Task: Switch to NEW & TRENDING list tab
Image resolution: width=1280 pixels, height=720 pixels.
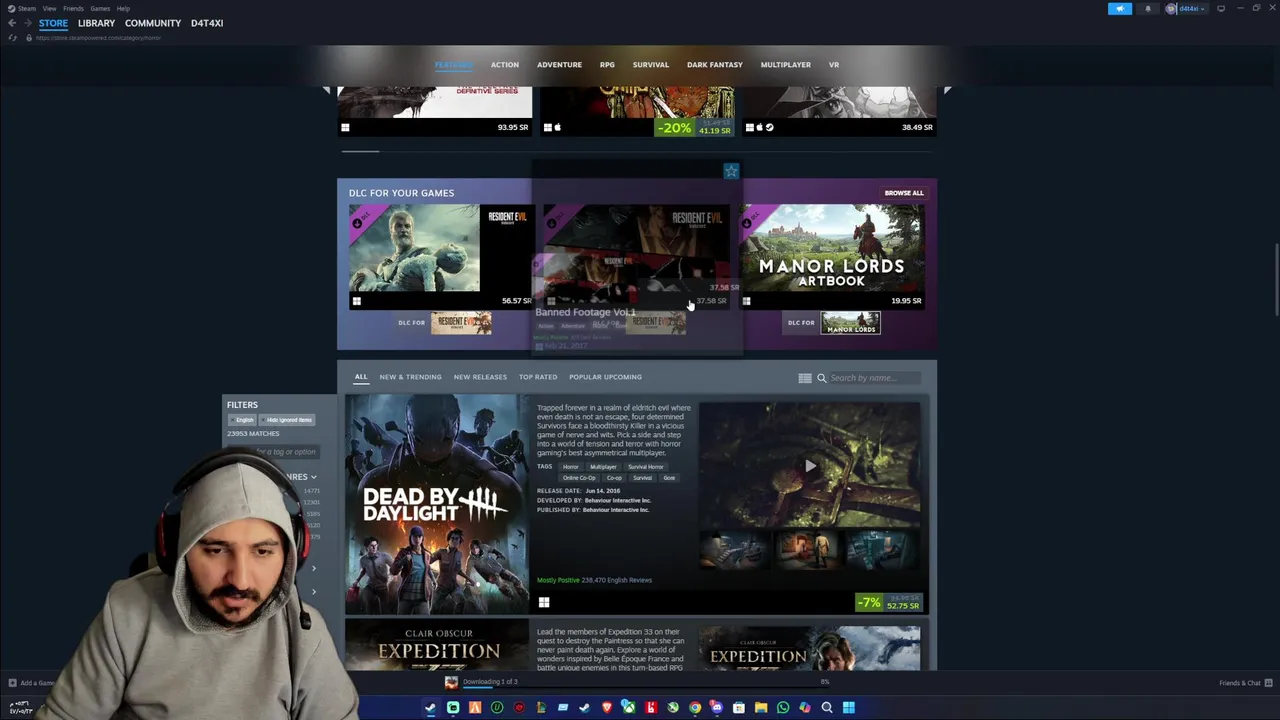Action: [410, 377]
